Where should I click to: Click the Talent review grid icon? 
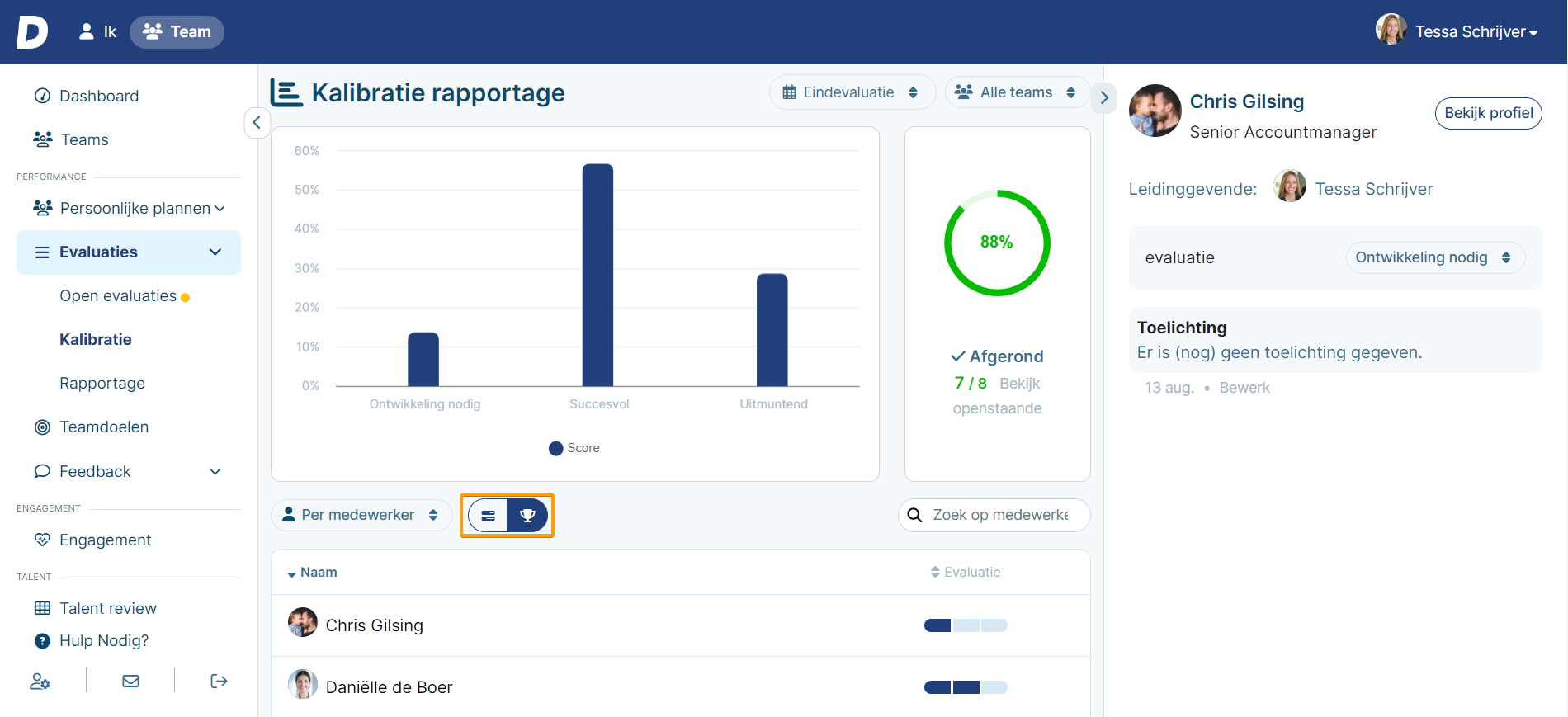[x=42, y=608]
